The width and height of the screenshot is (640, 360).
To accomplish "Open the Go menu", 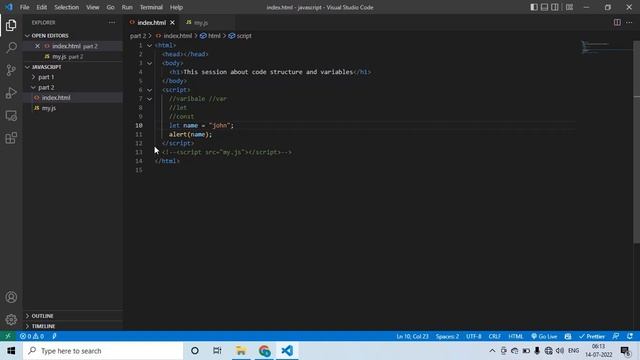I will 111,7.
